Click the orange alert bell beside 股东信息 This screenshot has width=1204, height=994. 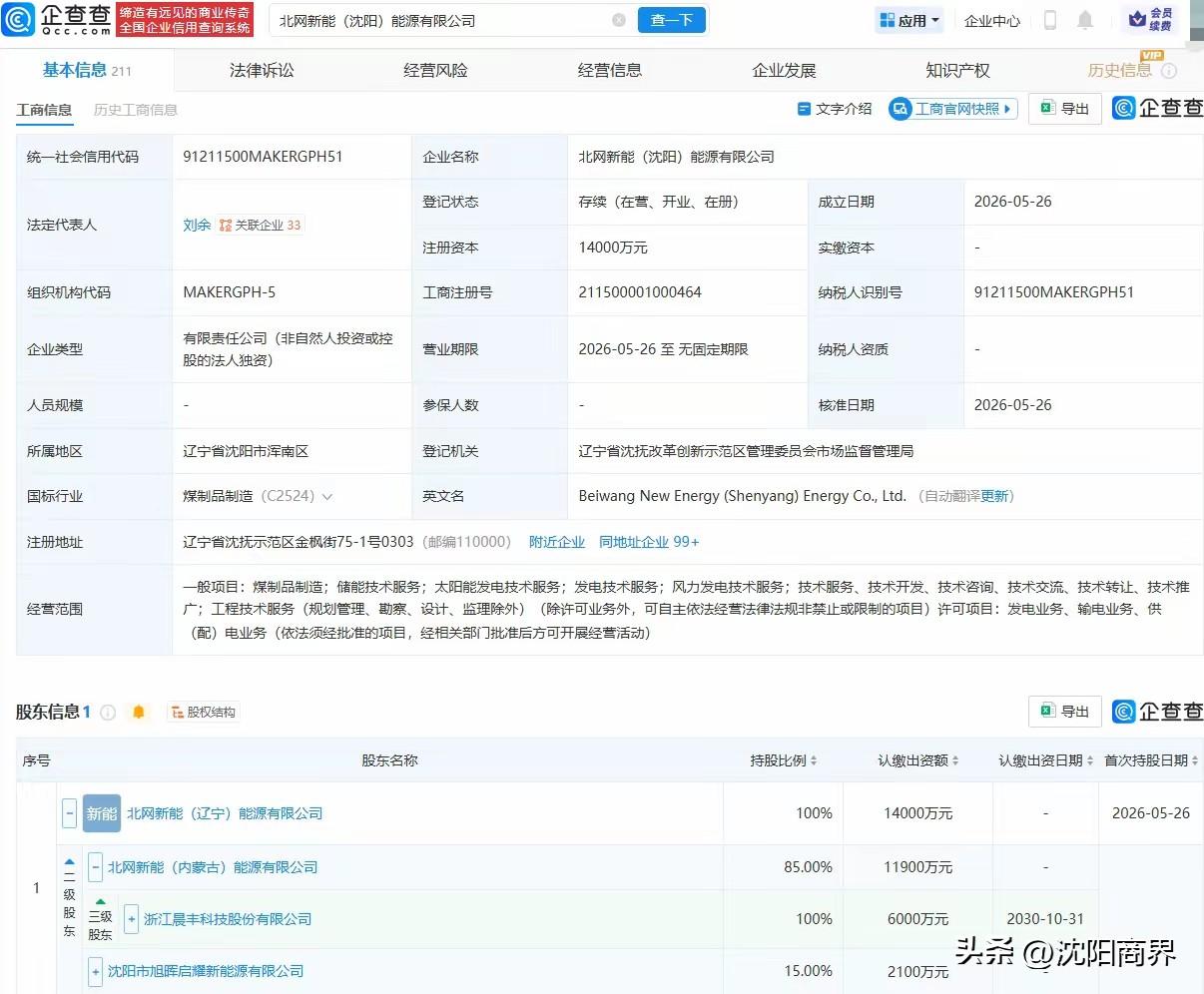coord(139,712)
